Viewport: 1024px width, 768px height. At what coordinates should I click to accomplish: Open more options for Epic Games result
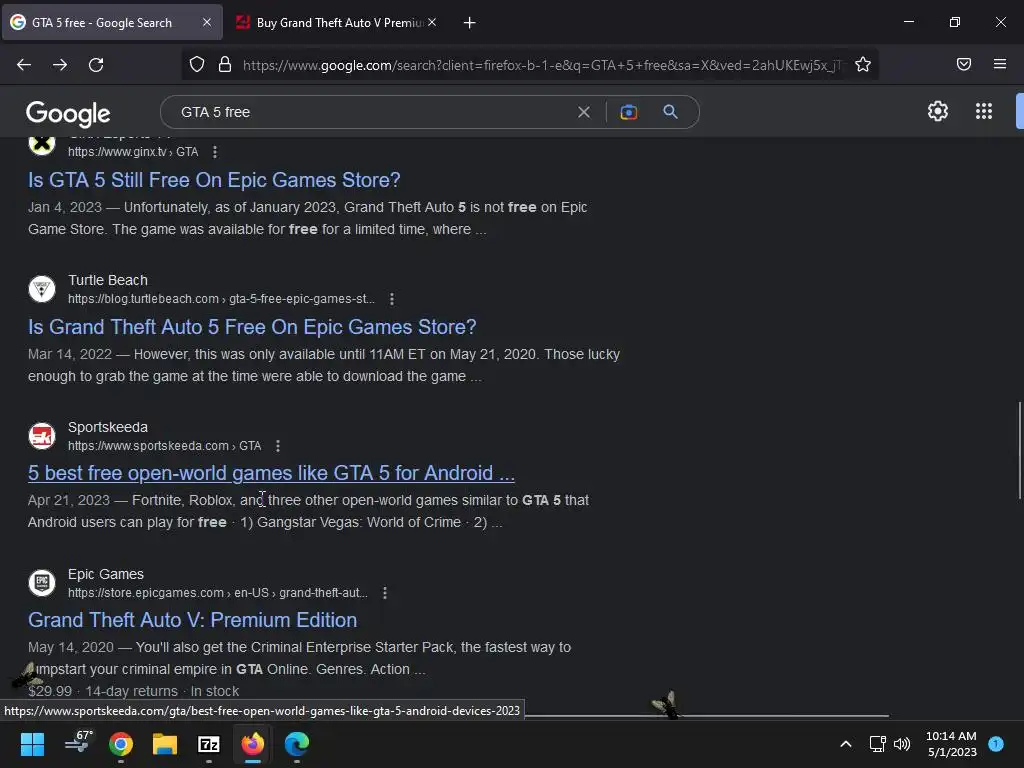[x=385, y=593]
